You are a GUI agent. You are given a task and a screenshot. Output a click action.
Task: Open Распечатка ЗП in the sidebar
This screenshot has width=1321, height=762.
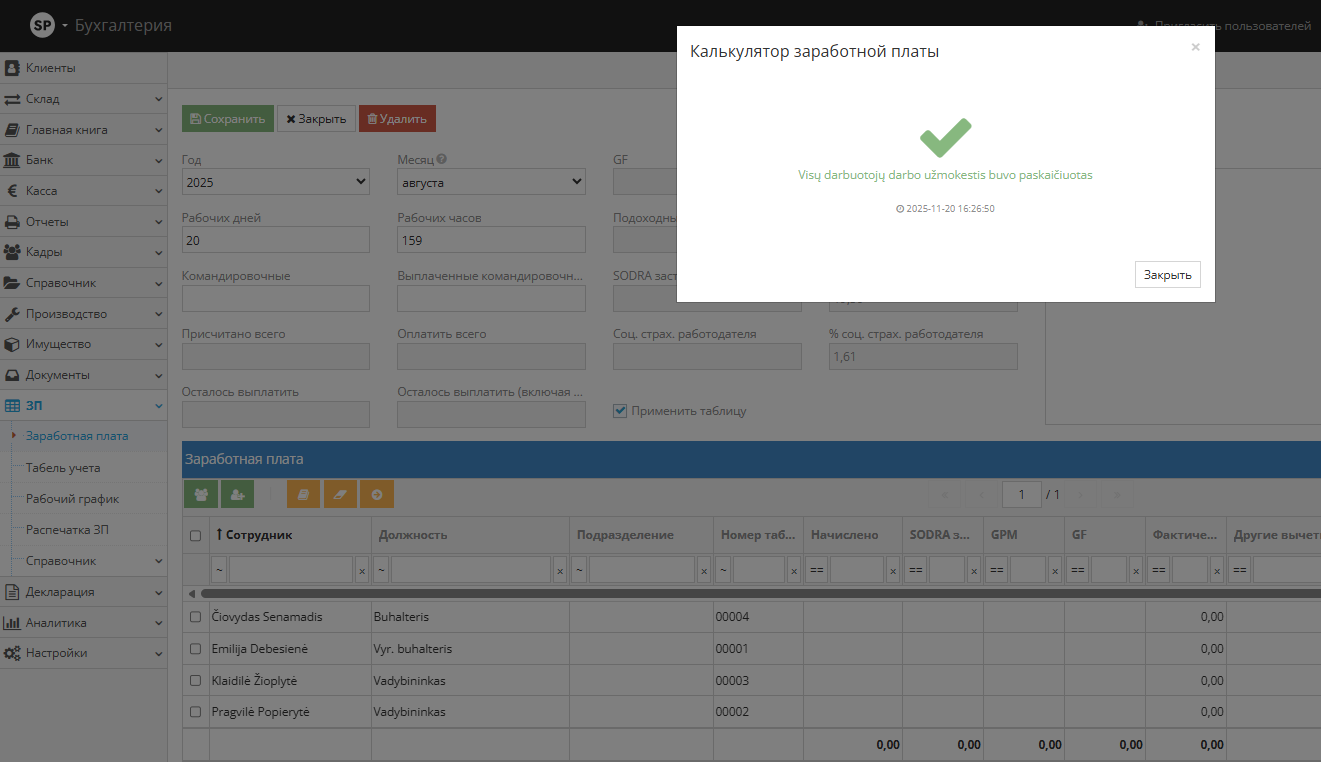67,529
